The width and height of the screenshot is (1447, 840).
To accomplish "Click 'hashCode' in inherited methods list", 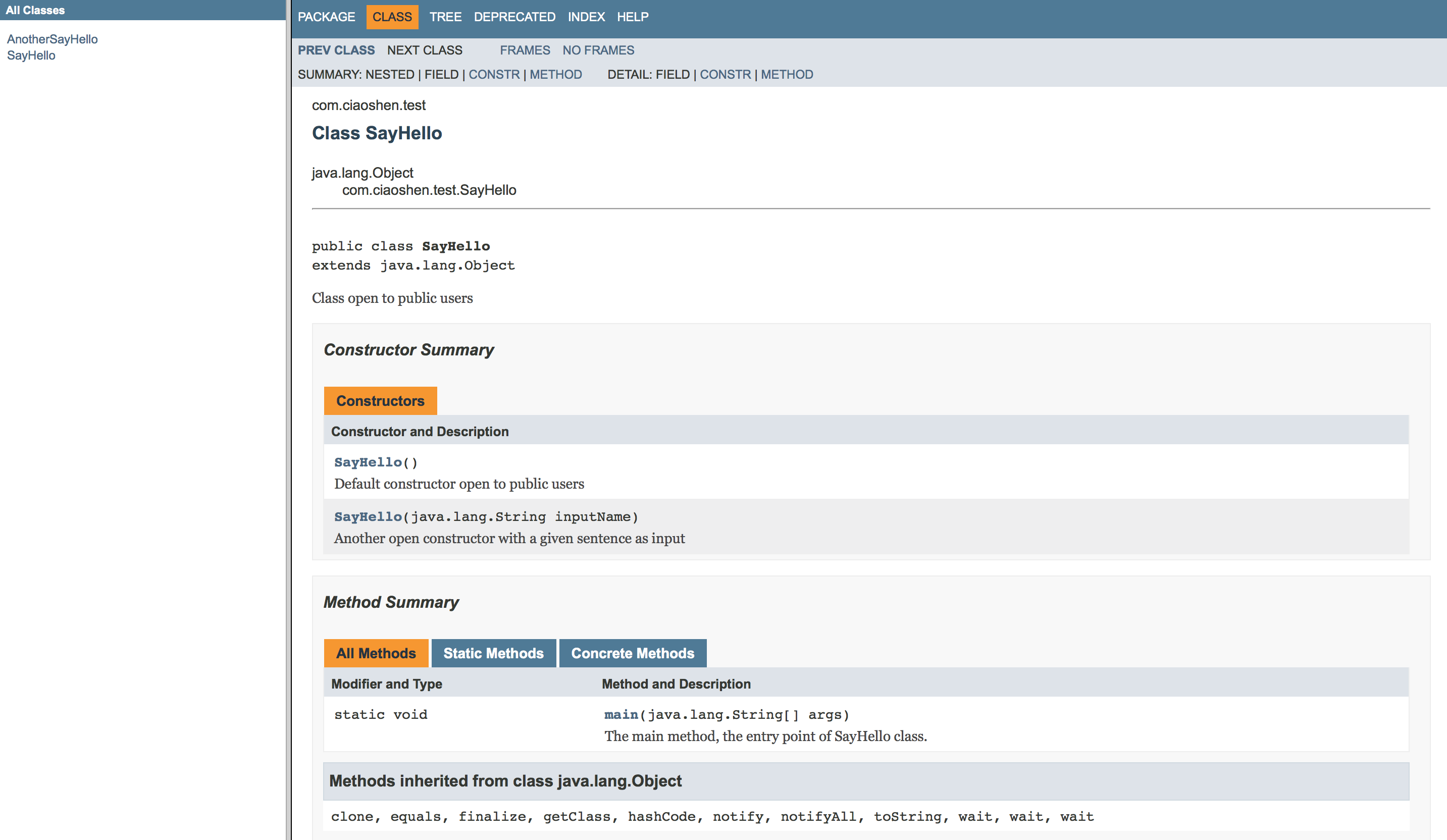I will pyautogui.click(x=661, y=816).
